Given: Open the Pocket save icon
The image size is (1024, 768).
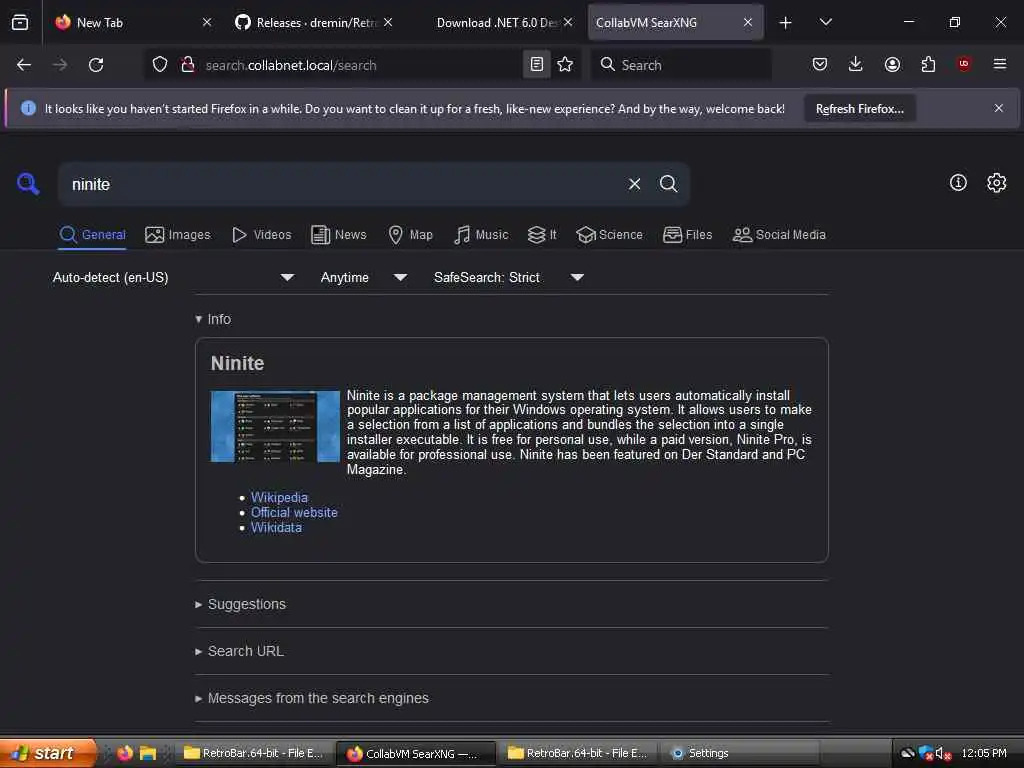Looking at the screenshot, I should [820, 64].
